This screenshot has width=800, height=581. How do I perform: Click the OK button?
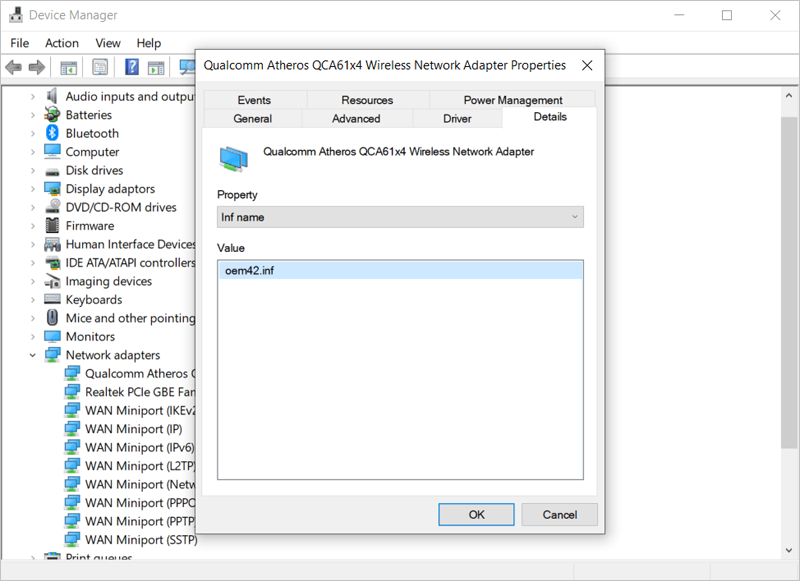[476, 514]
